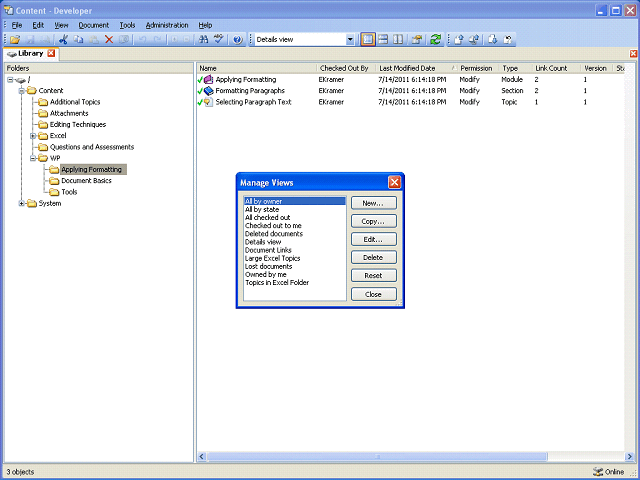Click the Cut scissors icon
640x480 pixels.
click(63, 40)
